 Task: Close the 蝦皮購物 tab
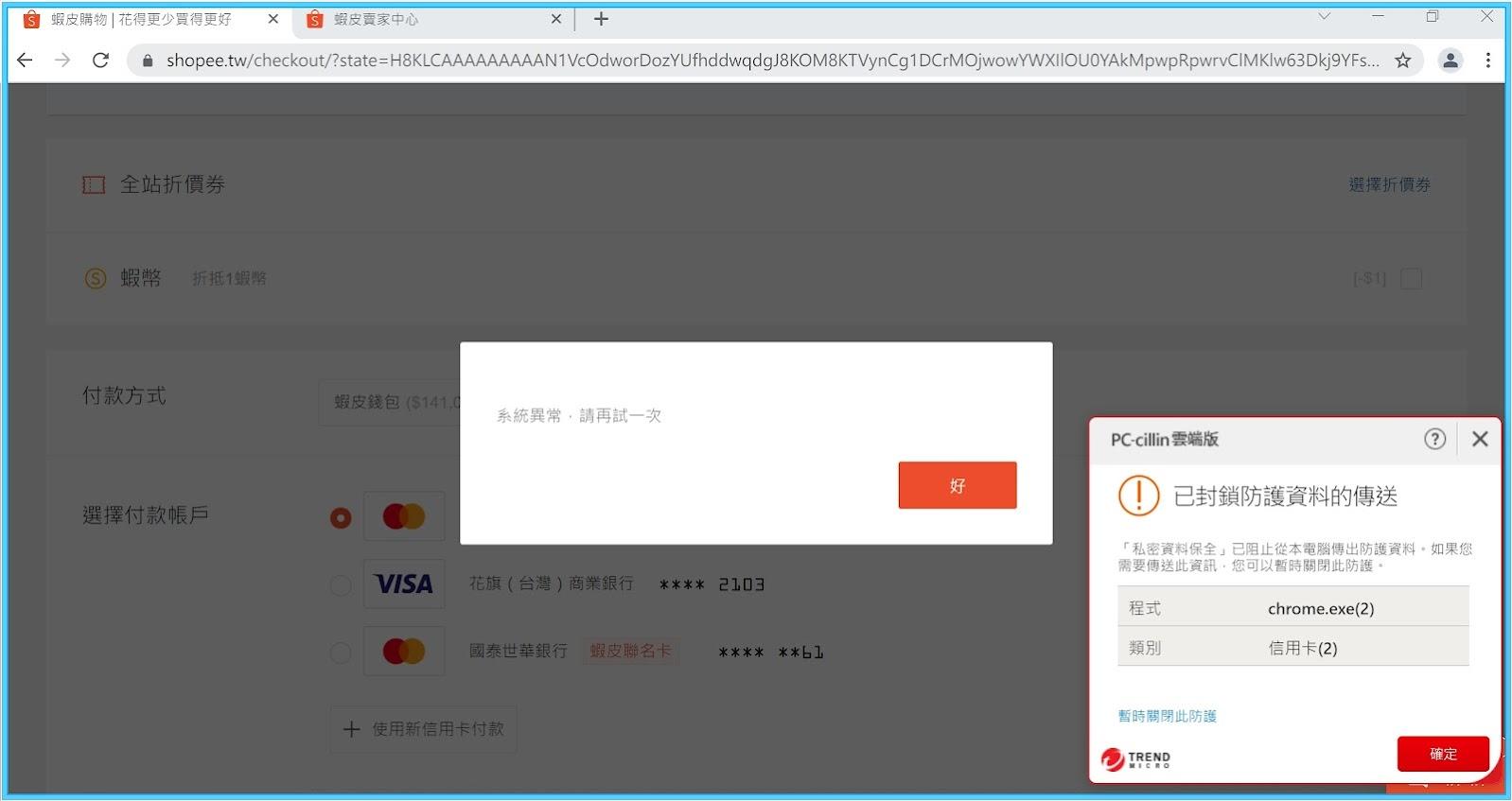(x=273, y=19)
